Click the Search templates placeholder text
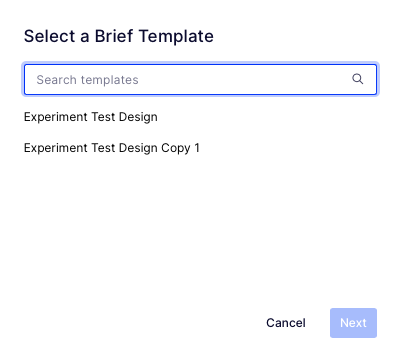 pos(87,80)
